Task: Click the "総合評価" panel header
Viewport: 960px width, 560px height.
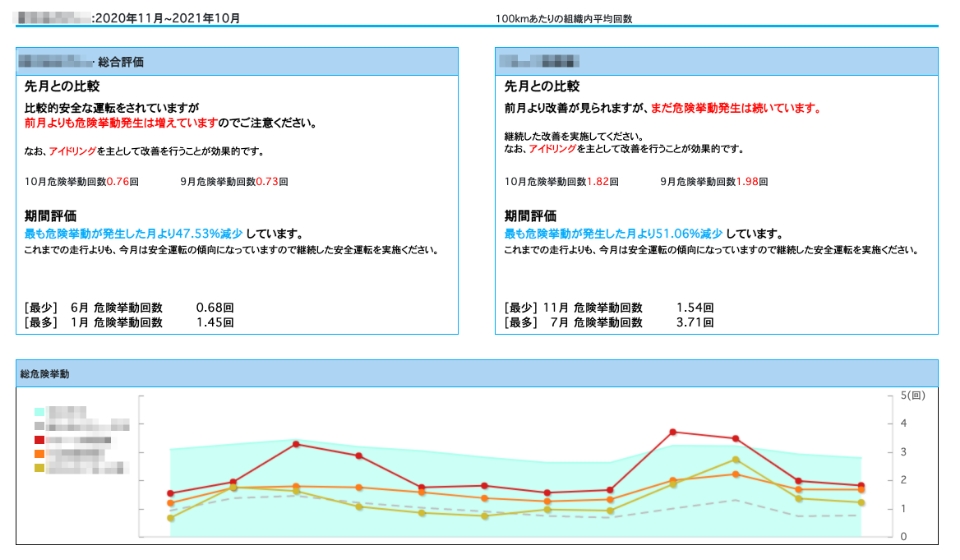Action: point(237,62)
